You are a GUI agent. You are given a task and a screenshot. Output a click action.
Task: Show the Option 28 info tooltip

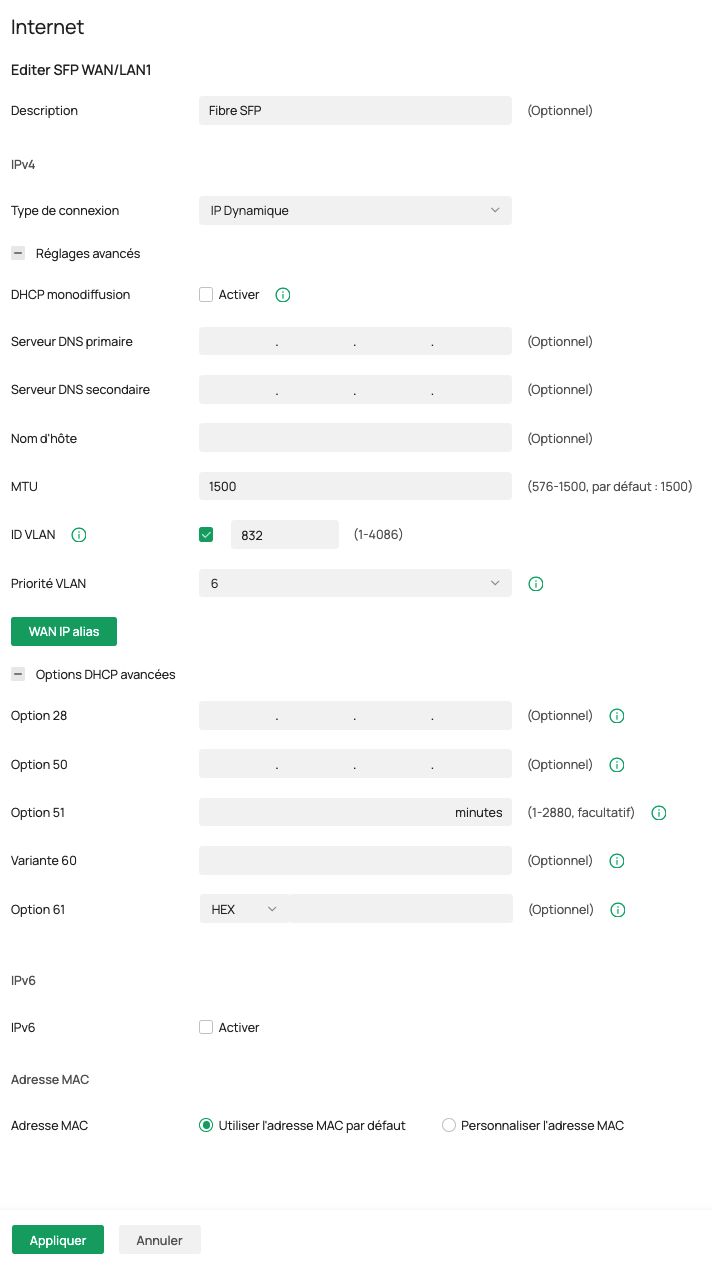click(617, 716)
